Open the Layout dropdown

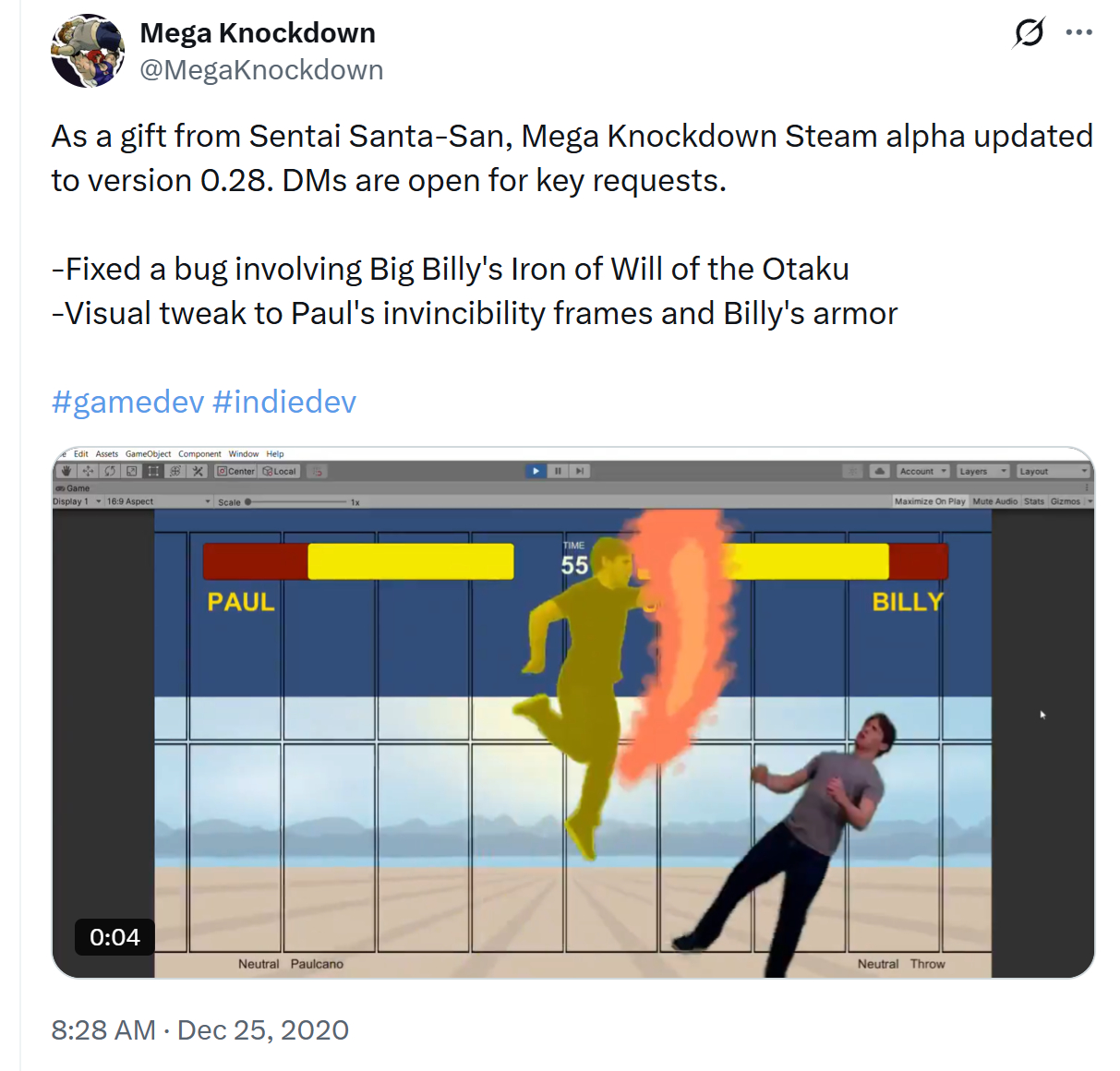click(1054, 471)
